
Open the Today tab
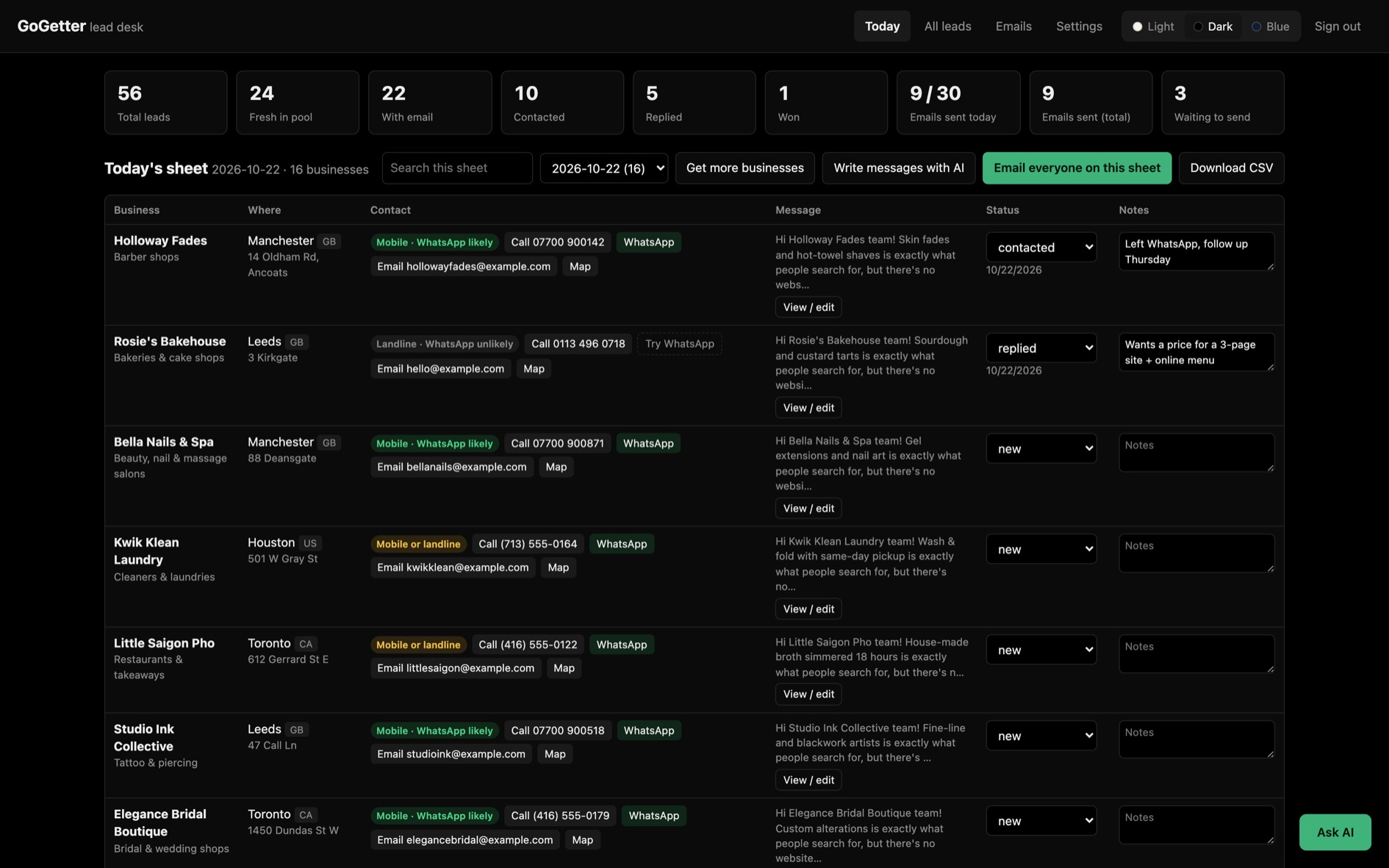(882, 26)
